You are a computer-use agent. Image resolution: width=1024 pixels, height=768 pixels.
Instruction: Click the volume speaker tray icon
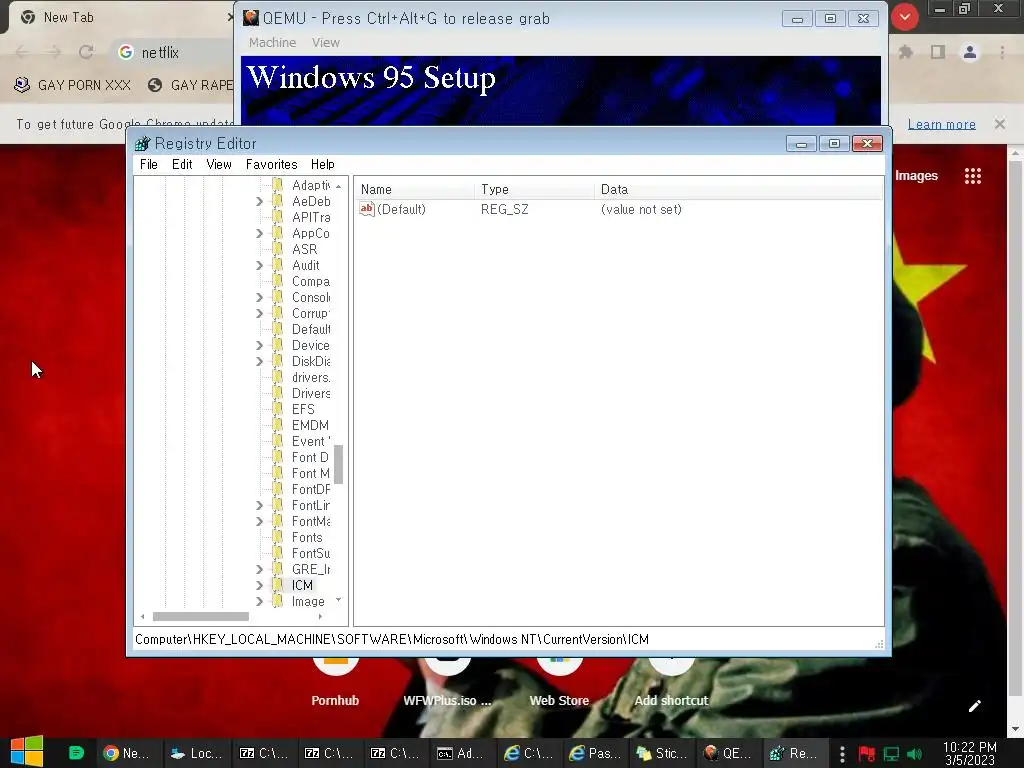915,754
